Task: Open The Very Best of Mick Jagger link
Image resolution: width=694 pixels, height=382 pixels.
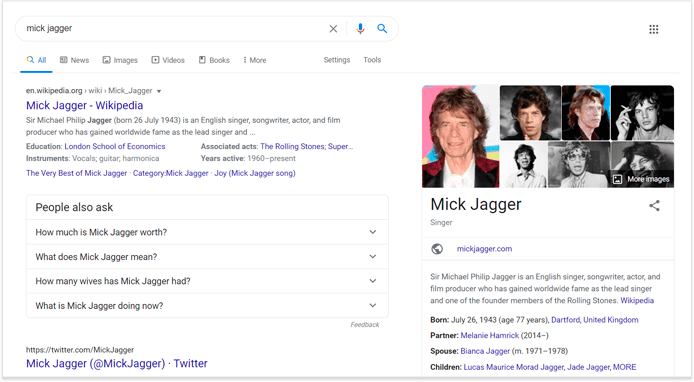Action: click(77, 173)
